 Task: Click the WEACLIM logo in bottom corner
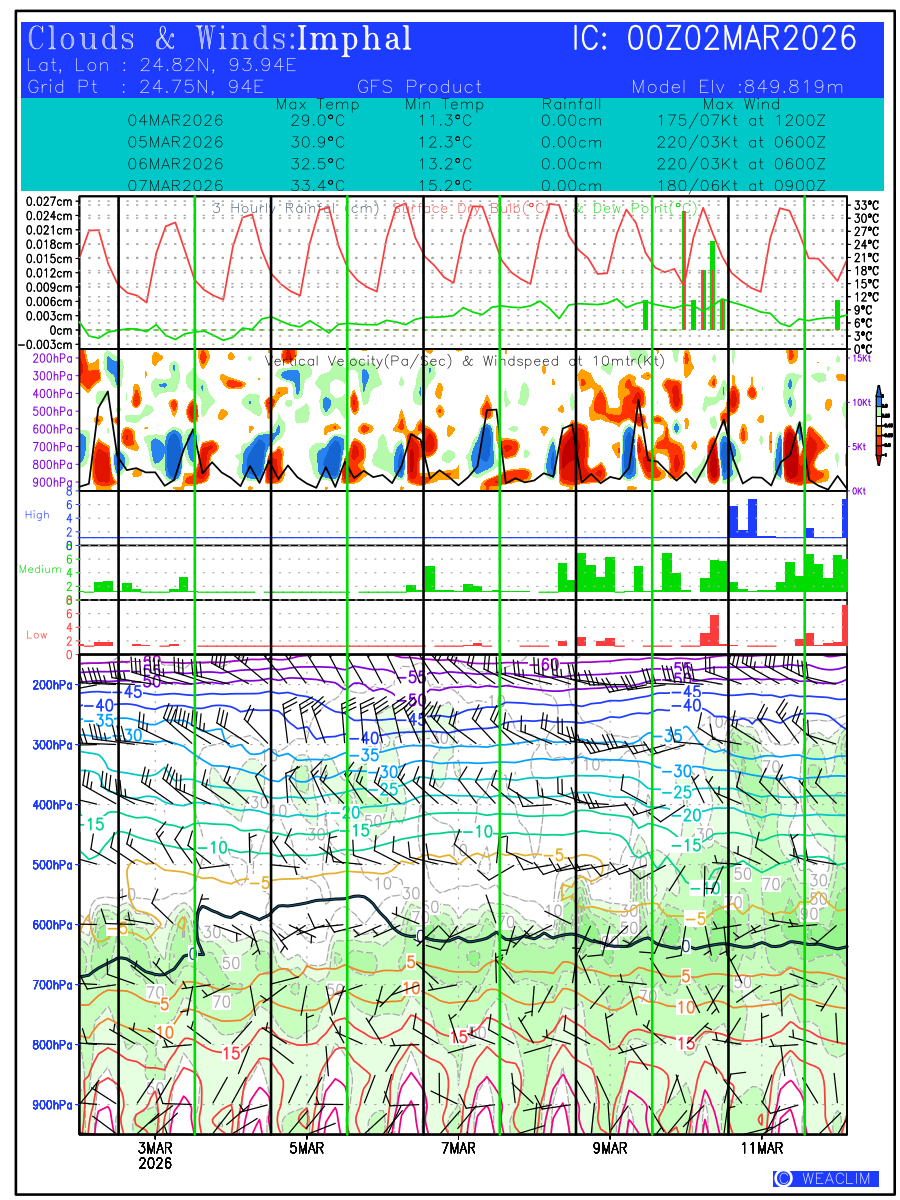point(826,1179)
